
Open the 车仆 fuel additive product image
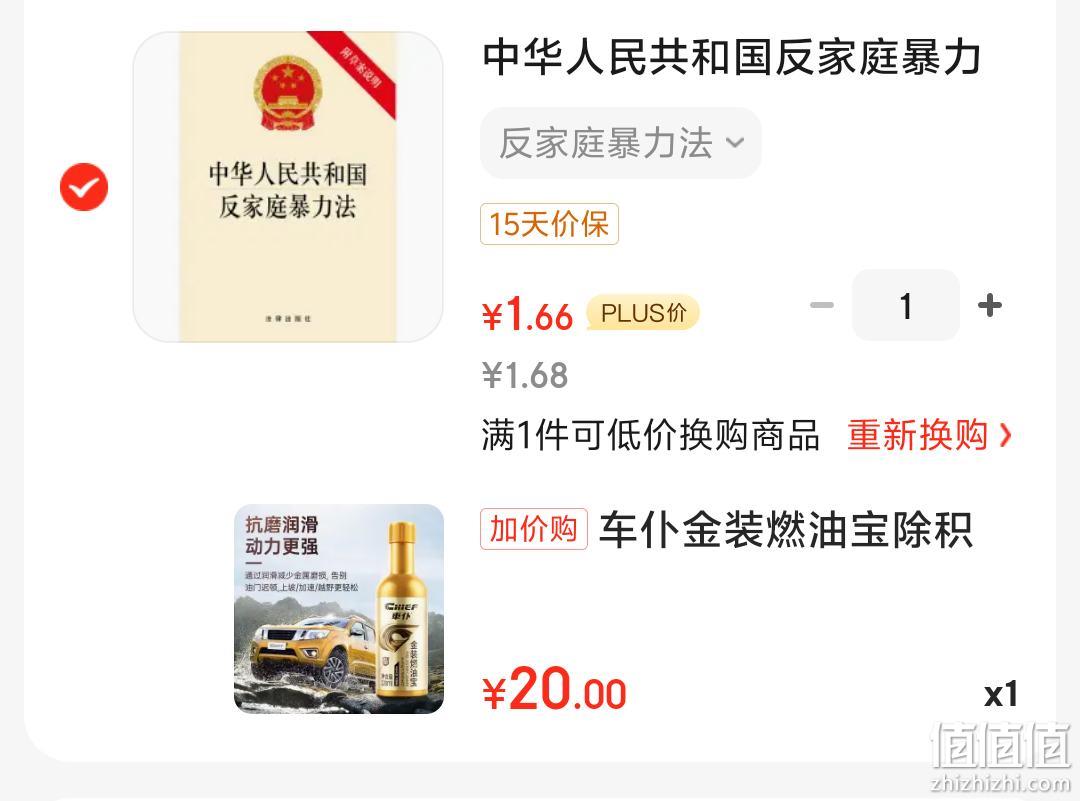pos(339,609)
